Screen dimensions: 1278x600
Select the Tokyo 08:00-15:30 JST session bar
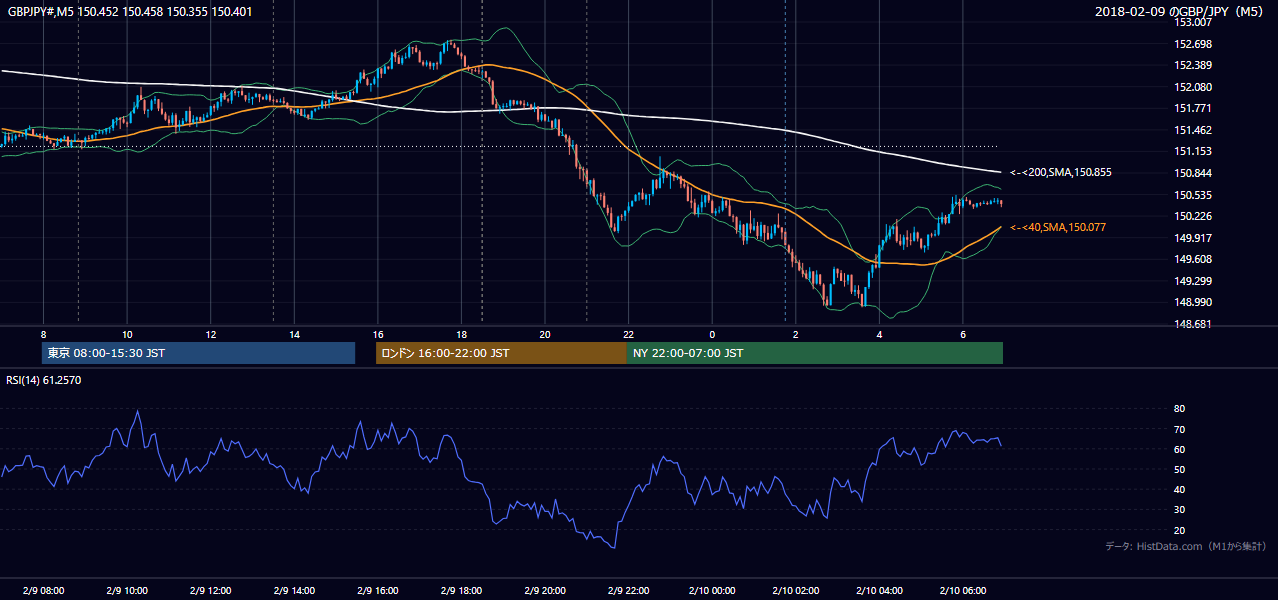click(x=198, y=353)
